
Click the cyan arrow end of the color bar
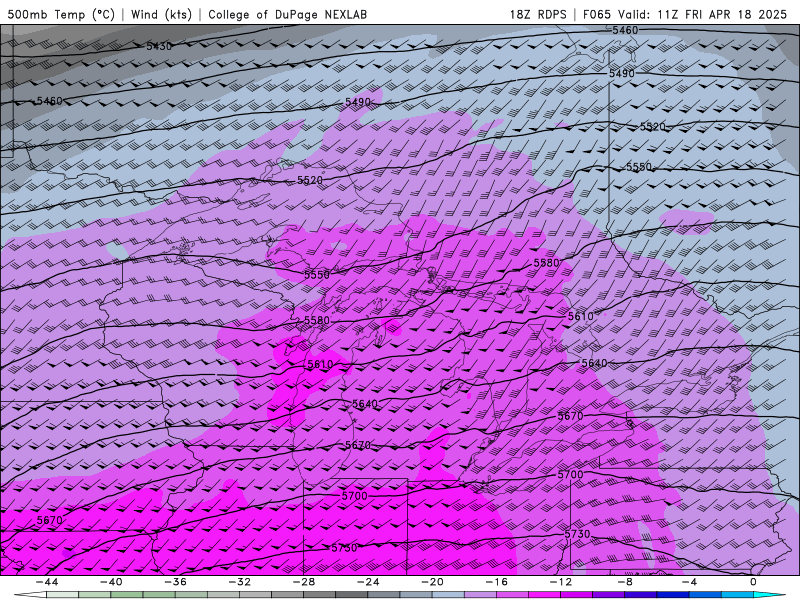click(x=770, y=595)
